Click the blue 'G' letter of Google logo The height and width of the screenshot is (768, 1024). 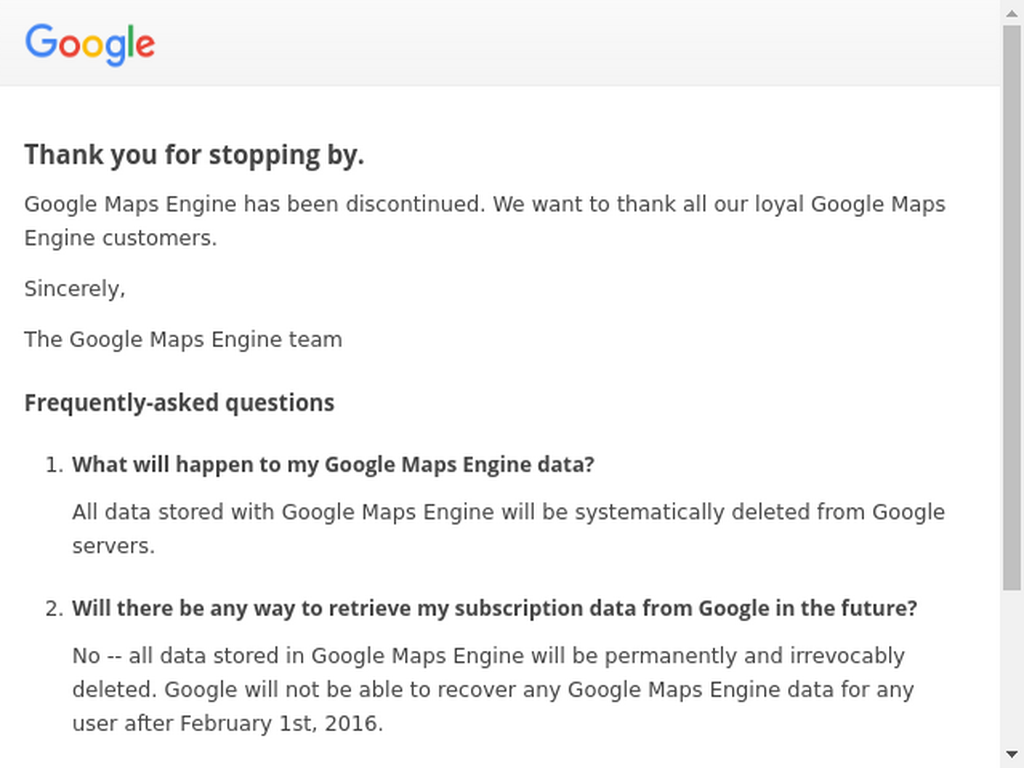pyautogui.click(x=41, y=40)
